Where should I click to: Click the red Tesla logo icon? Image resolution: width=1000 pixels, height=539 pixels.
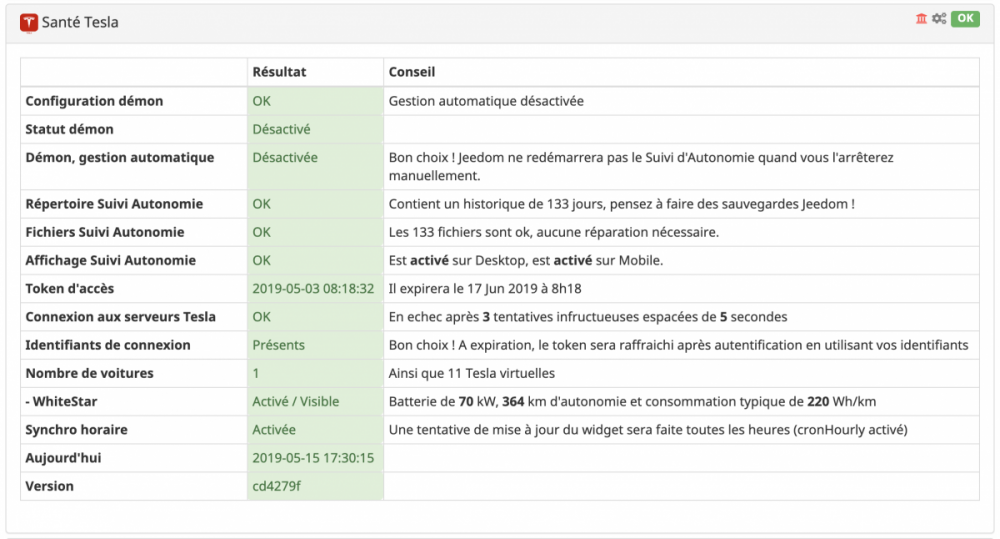click(29, 22)
